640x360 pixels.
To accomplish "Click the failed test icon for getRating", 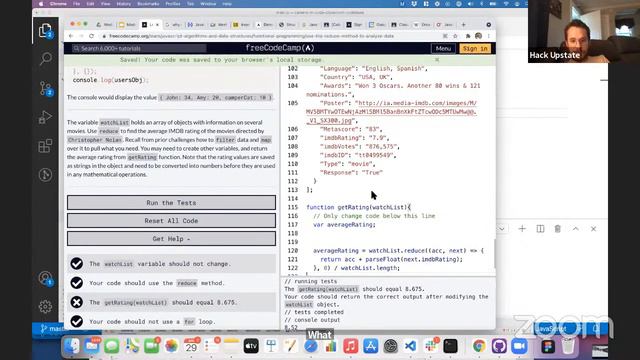I will pos(76,302).
